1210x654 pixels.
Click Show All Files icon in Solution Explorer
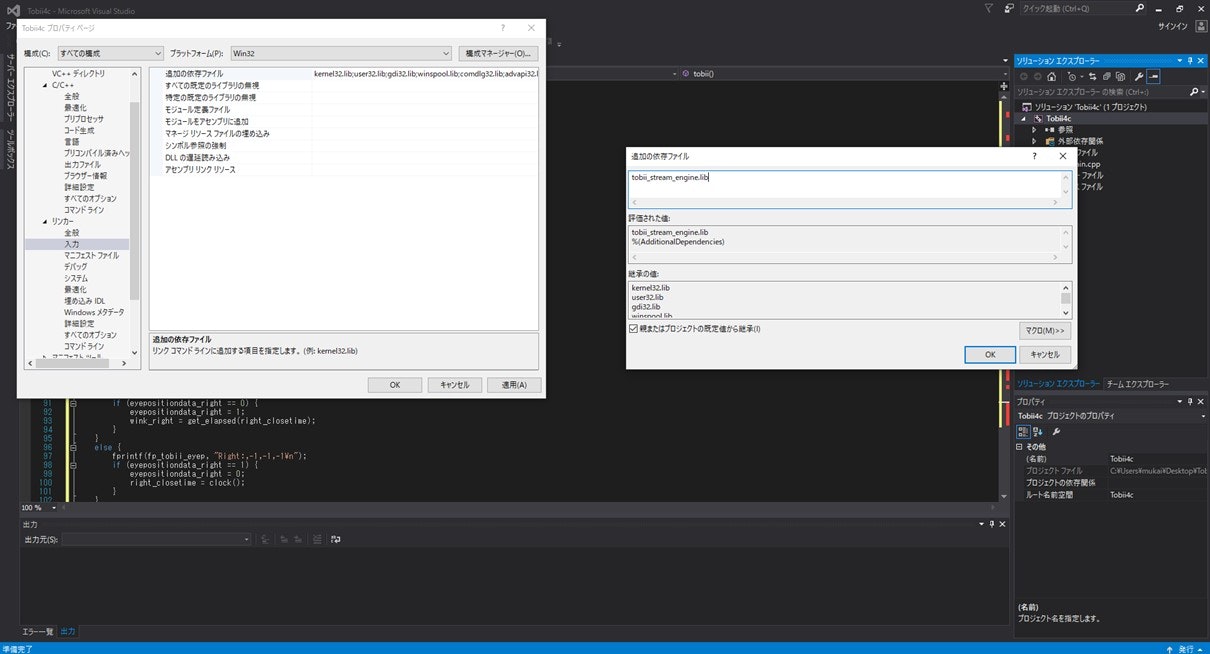click(x=1119, y=76)
